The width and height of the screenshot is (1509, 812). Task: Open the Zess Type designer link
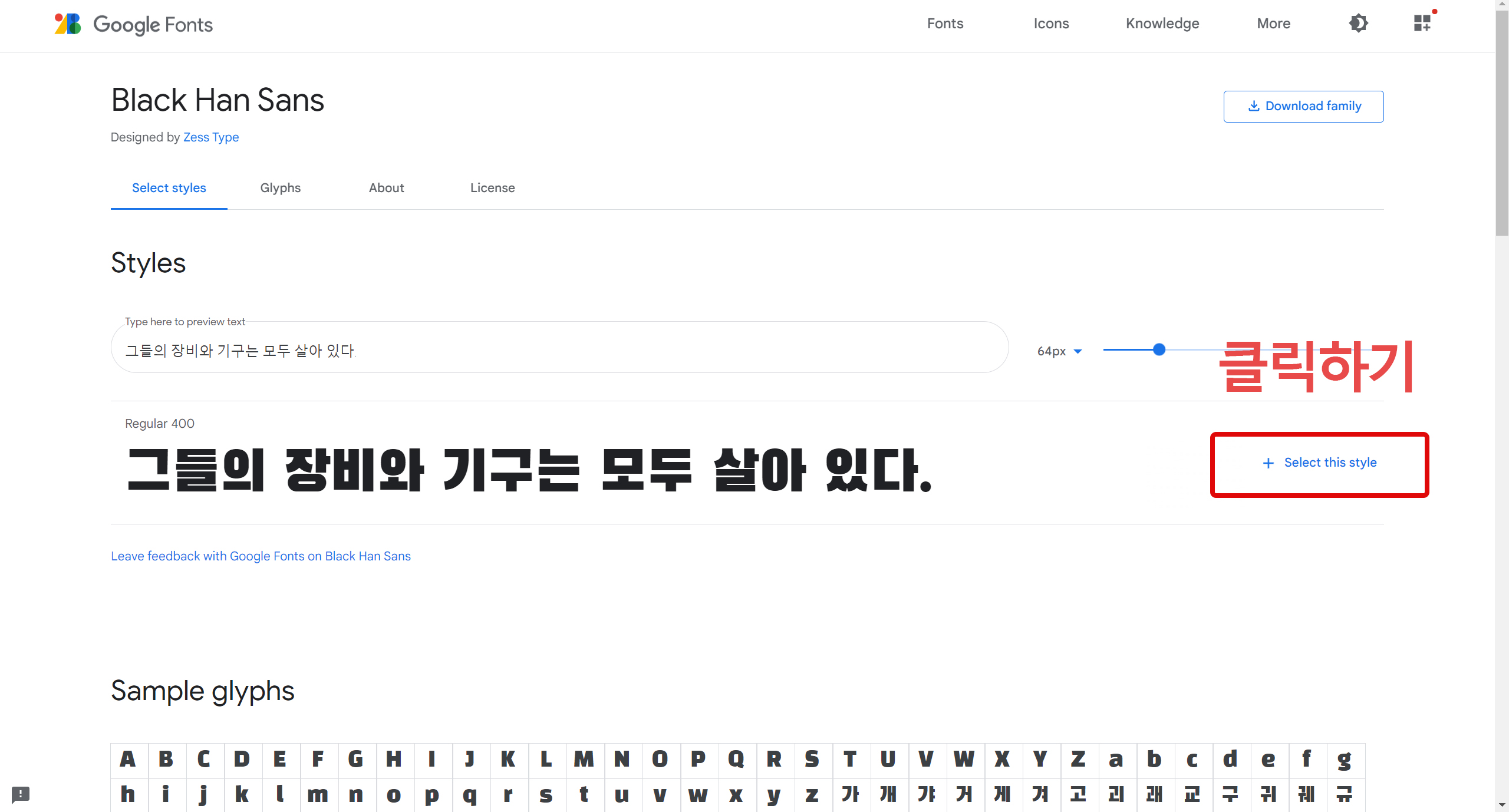(x=211, y=137)
